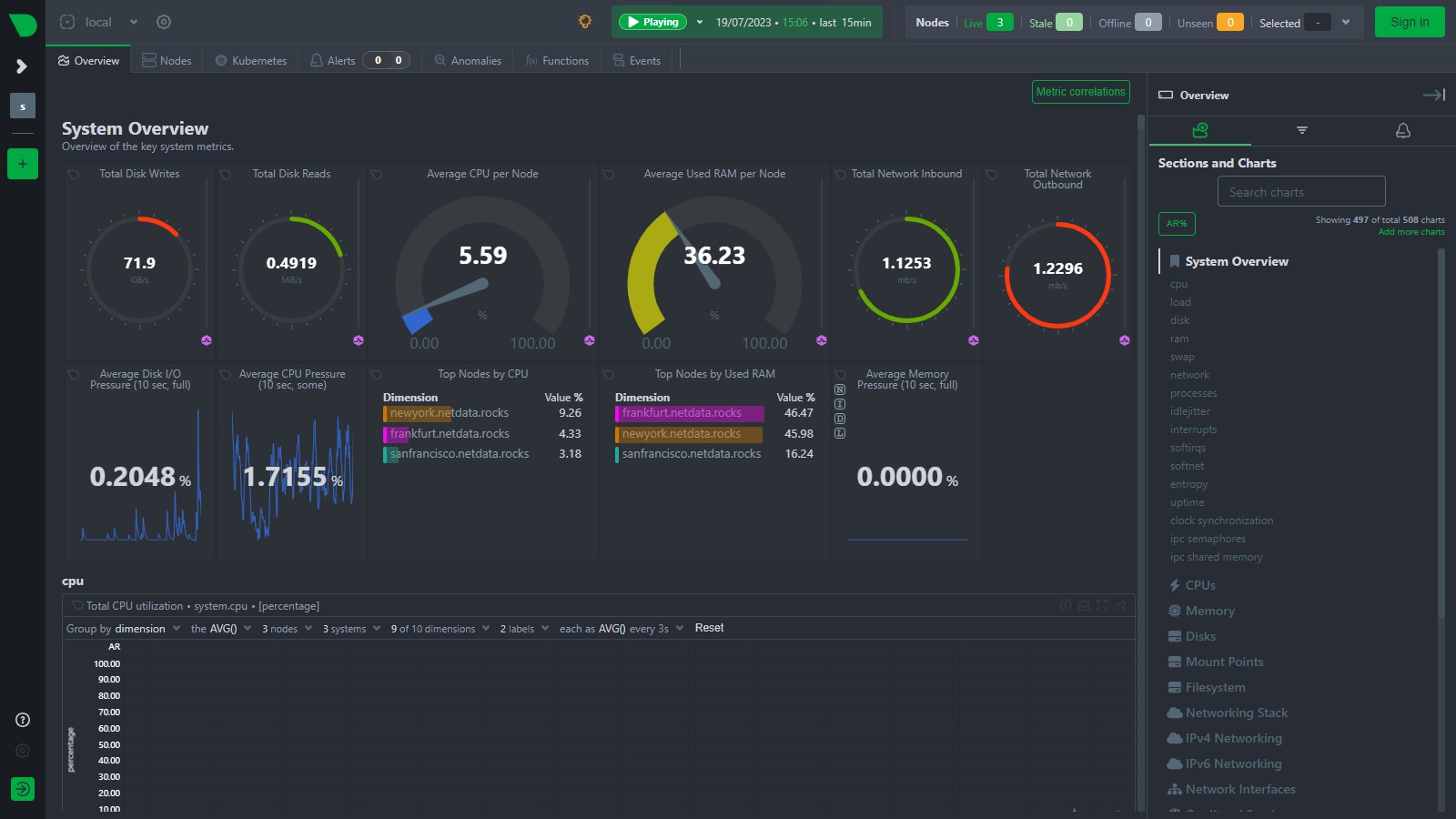Click the Sign in button
The width and height of the screenshot is (1456, 819).
click(1410, 22)
